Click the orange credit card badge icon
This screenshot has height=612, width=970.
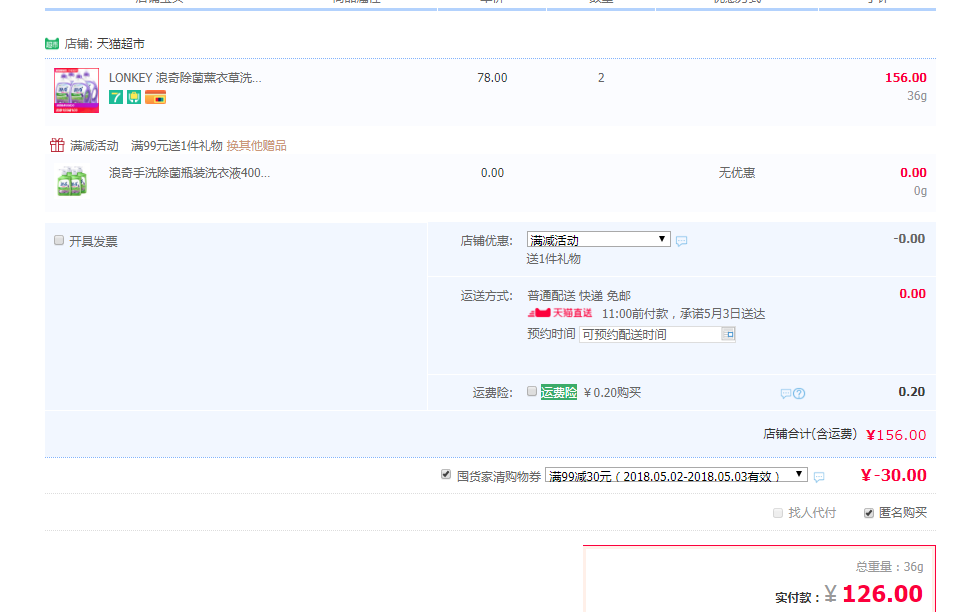click(x=156, y=97)
